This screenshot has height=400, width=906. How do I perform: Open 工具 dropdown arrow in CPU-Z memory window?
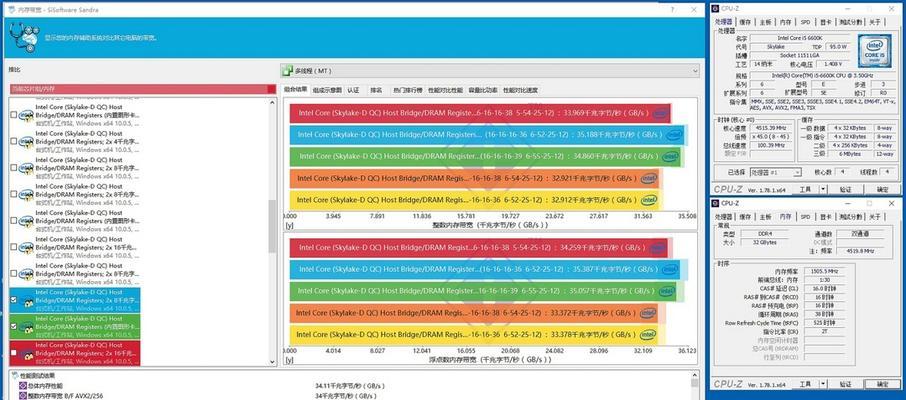(x=823, y=384)
